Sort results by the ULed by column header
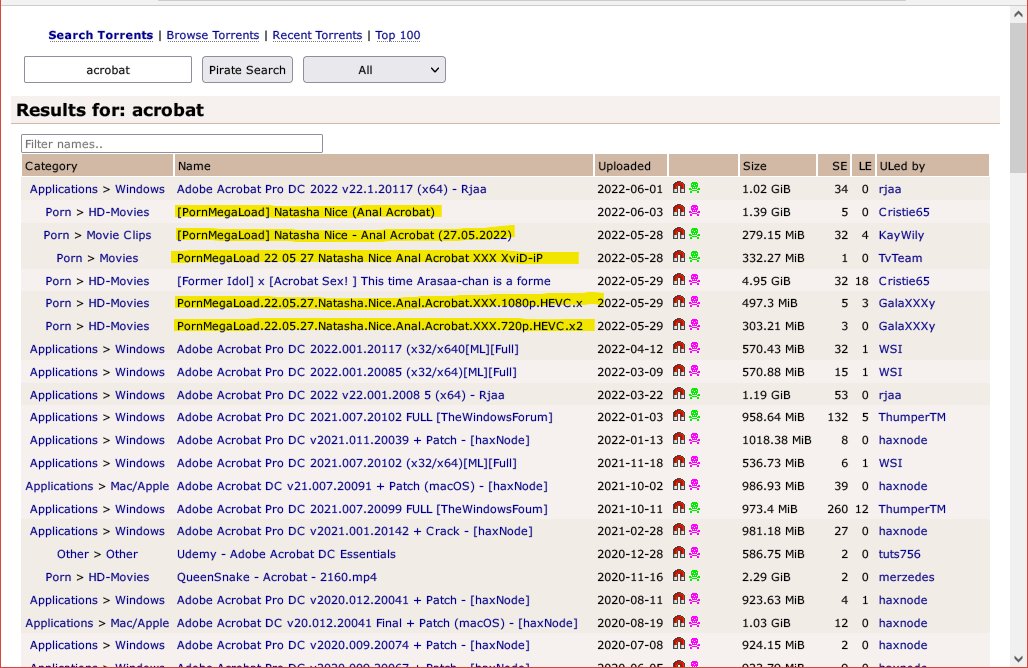This screenshot has height=668, width=1028. point(932,166)
